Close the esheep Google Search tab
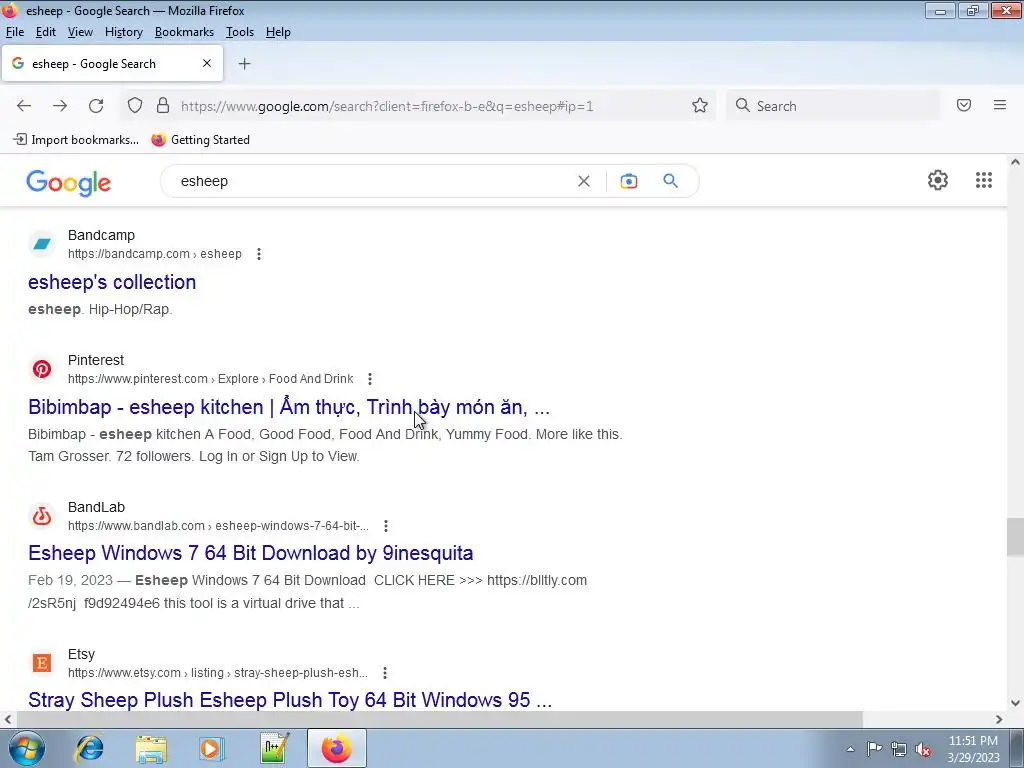This screenshot has height=768, width=1024. coord(207,63)
